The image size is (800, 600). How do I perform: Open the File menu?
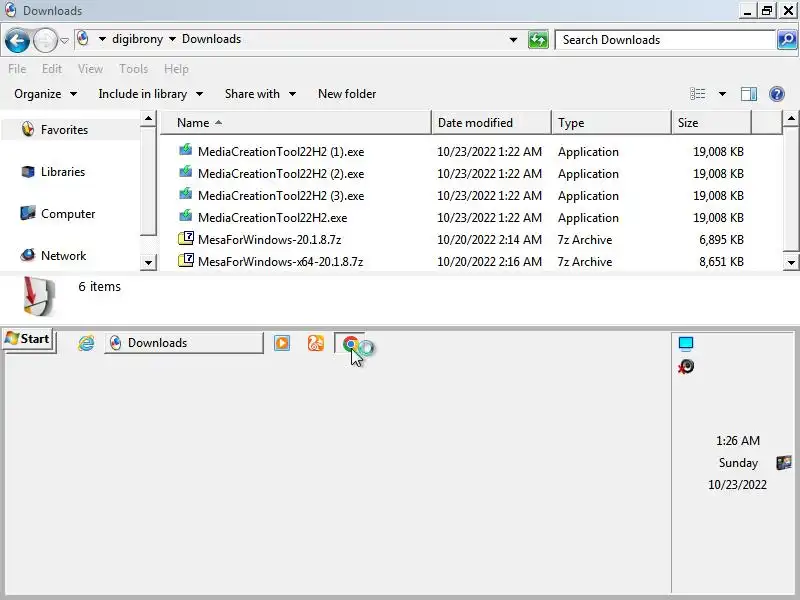pyautogui.click(x=17, y=69)
